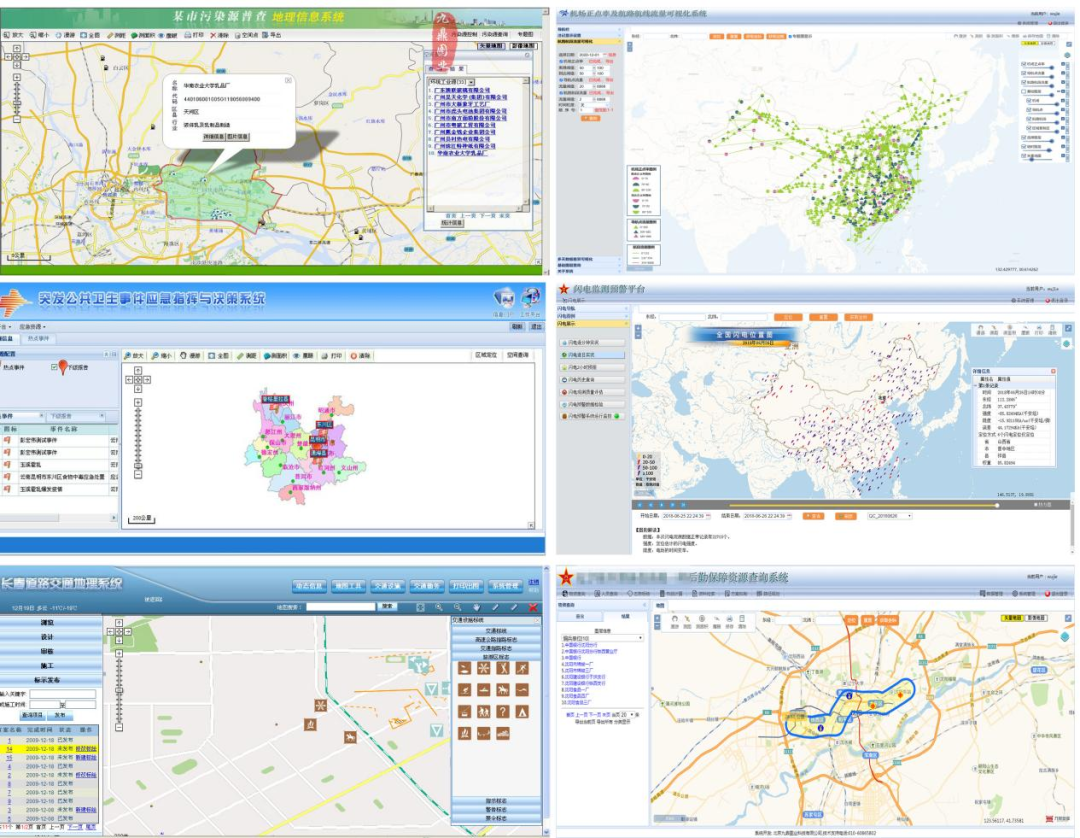Expand 禁令标志 section in sign panel

pyautogui.click(x=496, y=819)
